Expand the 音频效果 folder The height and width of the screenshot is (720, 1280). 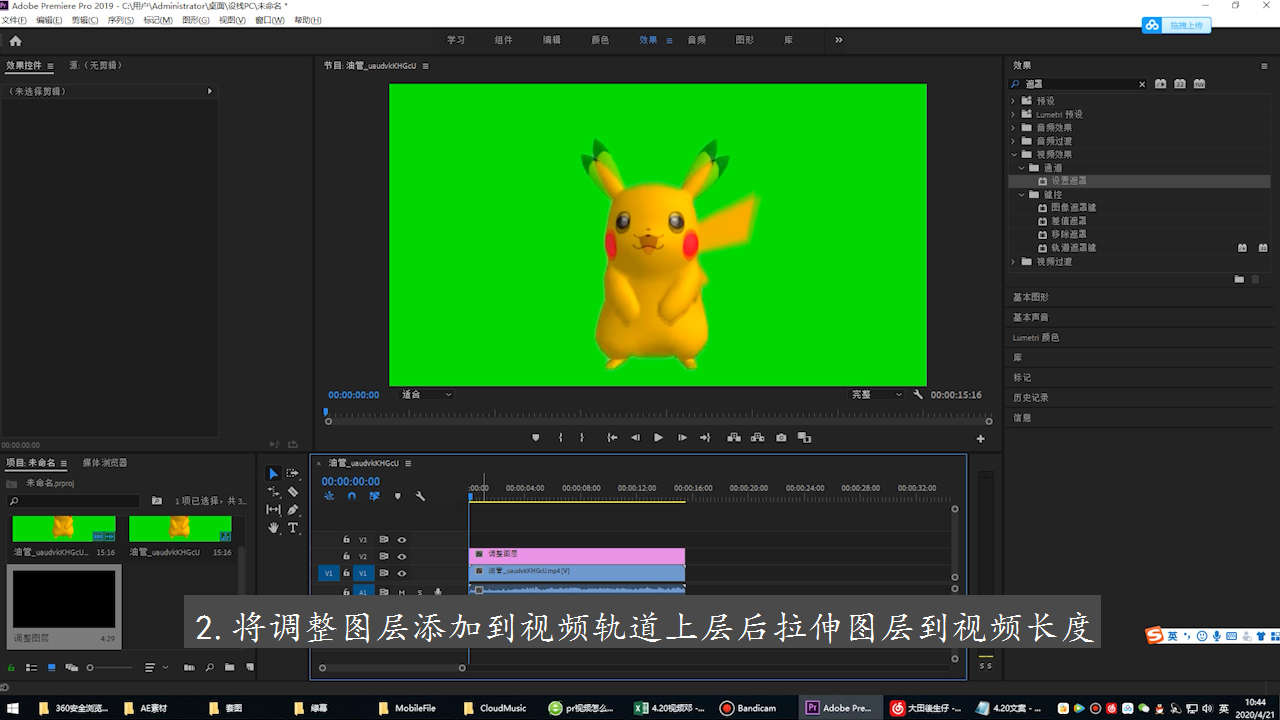click(x=1013, y=128)
